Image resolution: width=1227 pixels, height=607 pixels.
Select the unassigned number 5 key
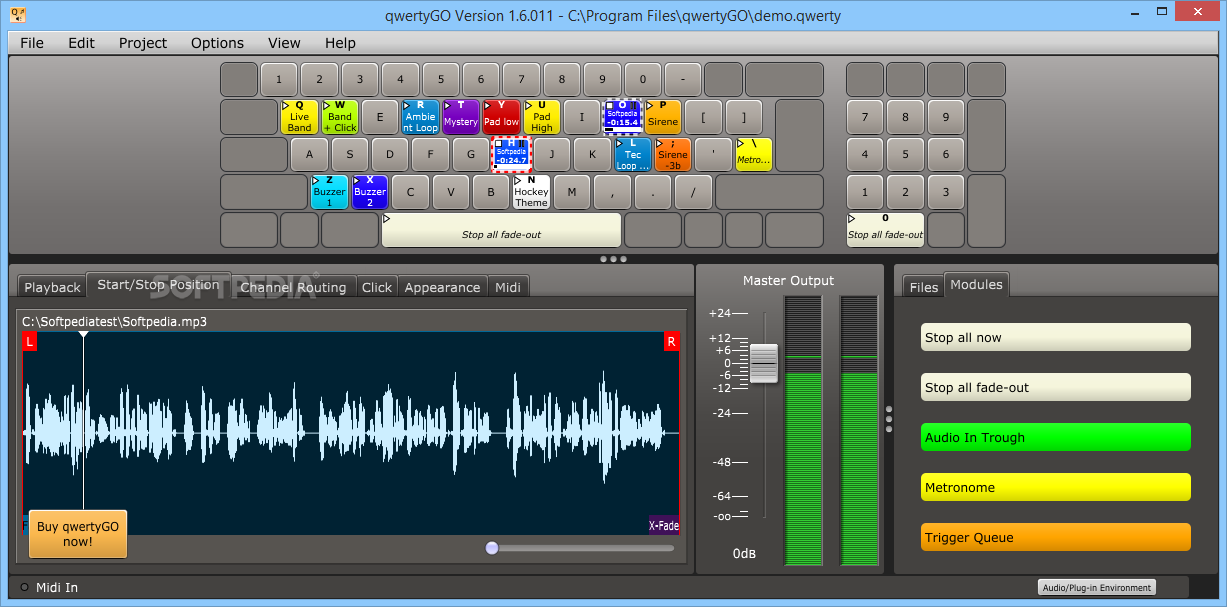click(440, 79)
